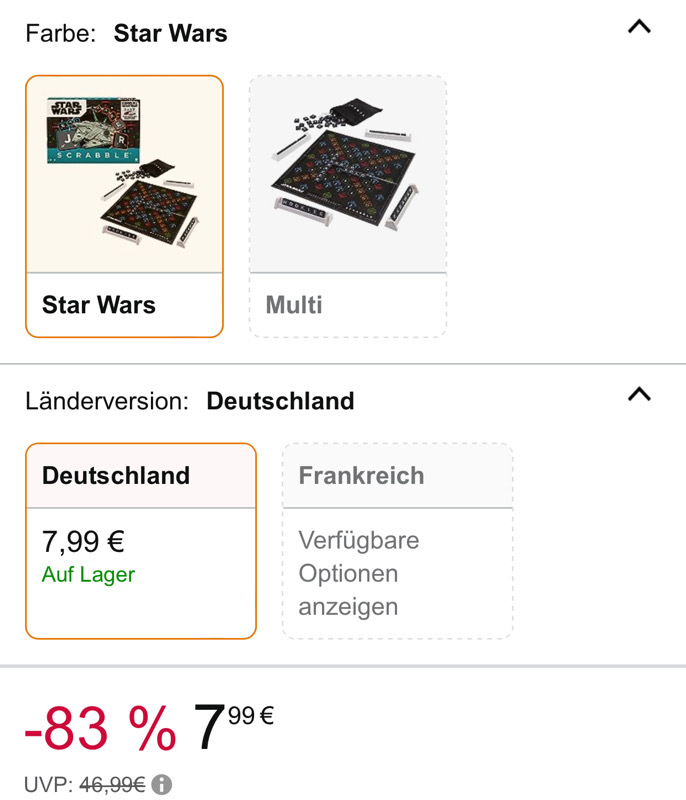Click the Auf Lager stock status
686x800 pixels.
[x=88, y=574]
